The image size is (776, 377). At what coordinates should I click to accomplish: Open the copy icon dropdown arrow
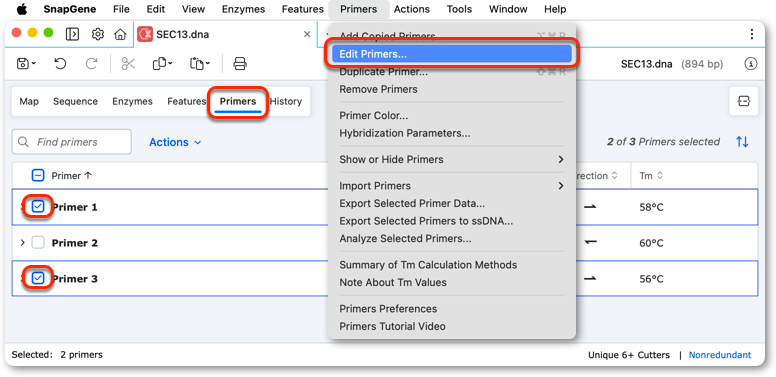point(170,63)
